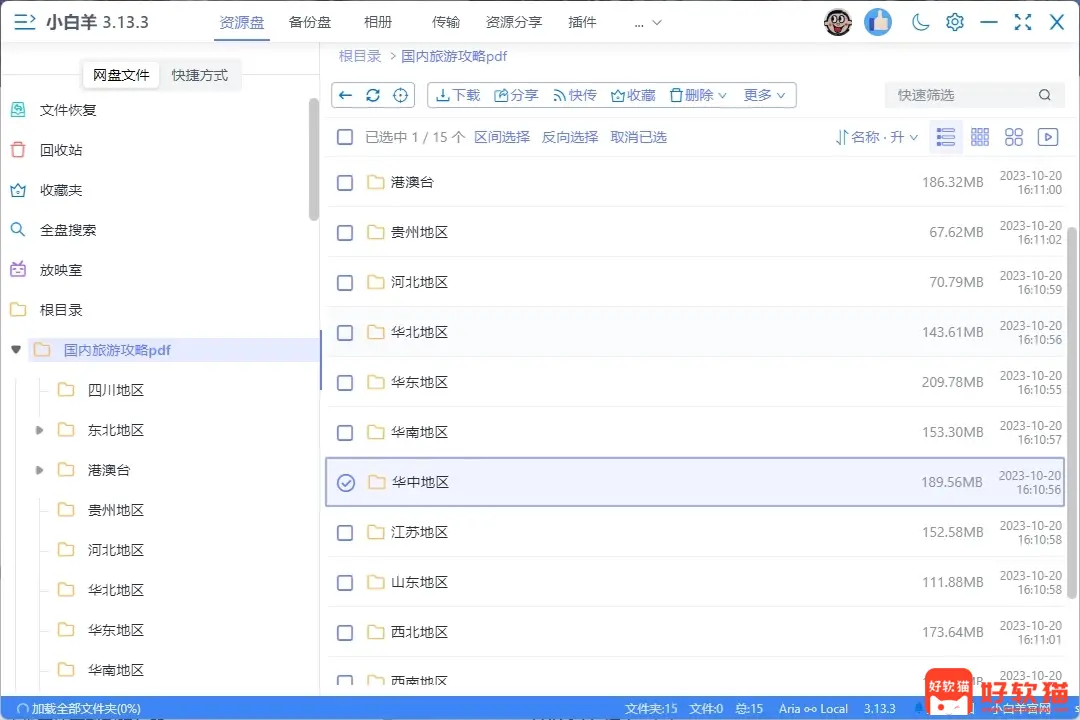
Task: Check the 河北地区 folder checkbox
Action: (345, 282)
